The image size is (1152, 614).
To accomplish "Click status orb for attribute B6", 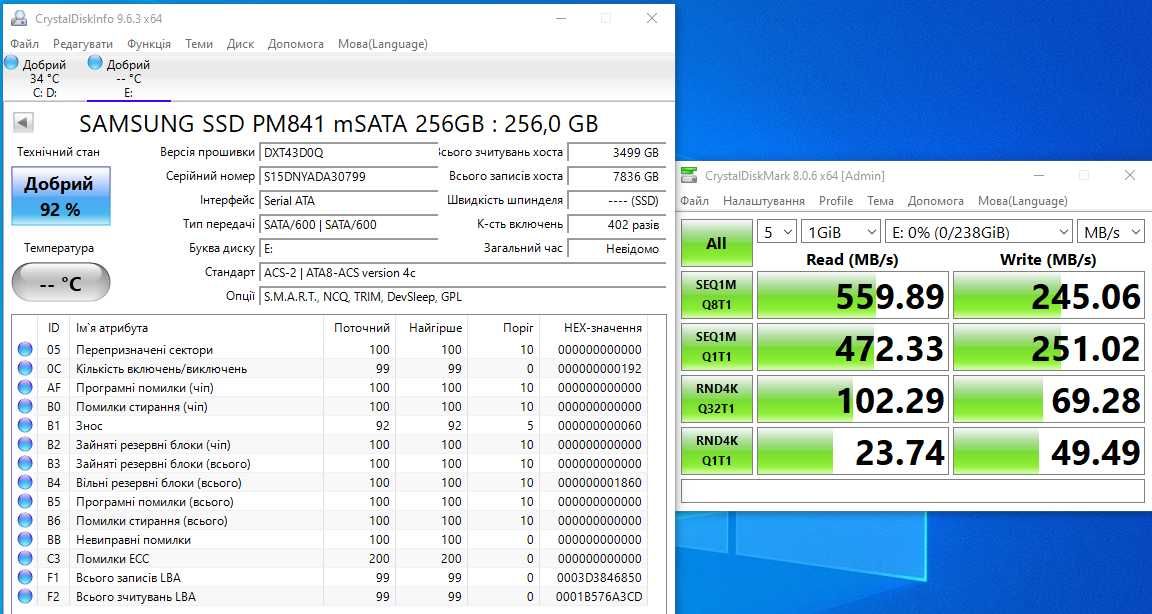I will pyautogui.click(x=25, y=521).
